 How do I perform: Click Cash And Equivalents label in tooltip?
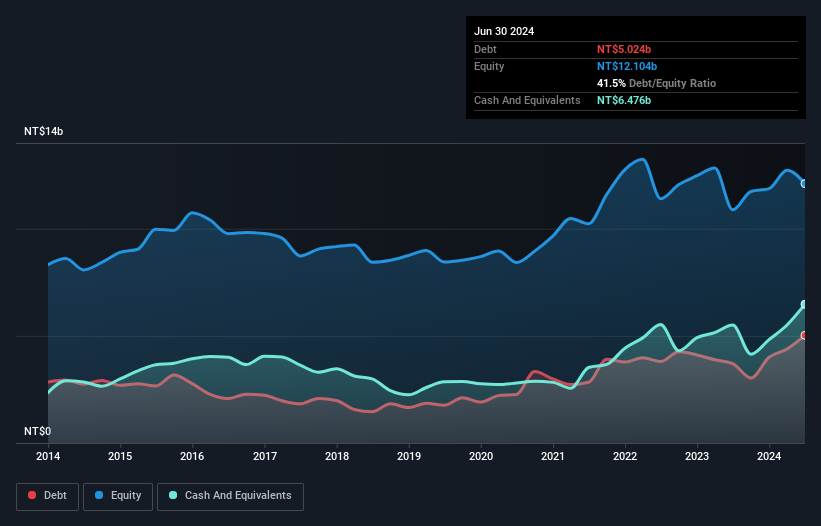click(x=527, y=100)
